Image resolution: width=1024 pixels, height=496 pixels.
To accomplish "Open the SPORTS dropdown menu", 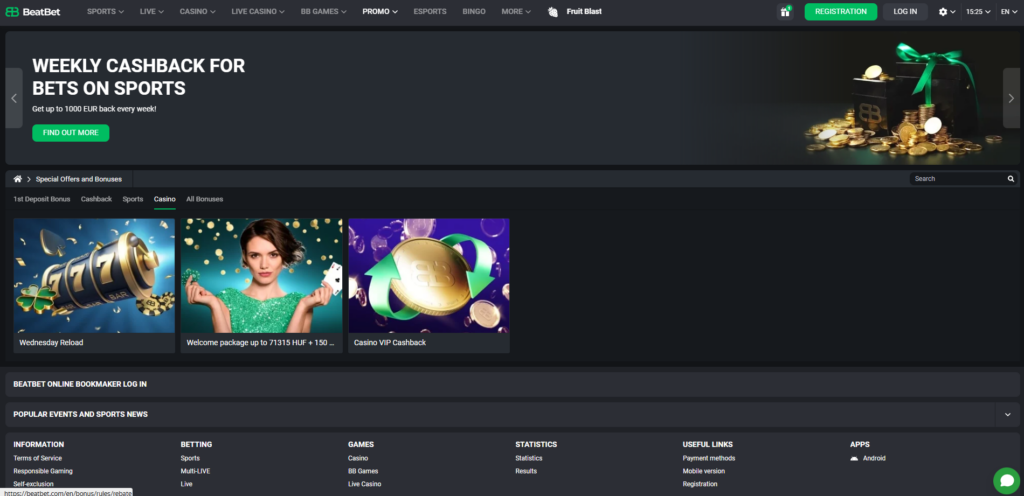I will click(105, 12).
